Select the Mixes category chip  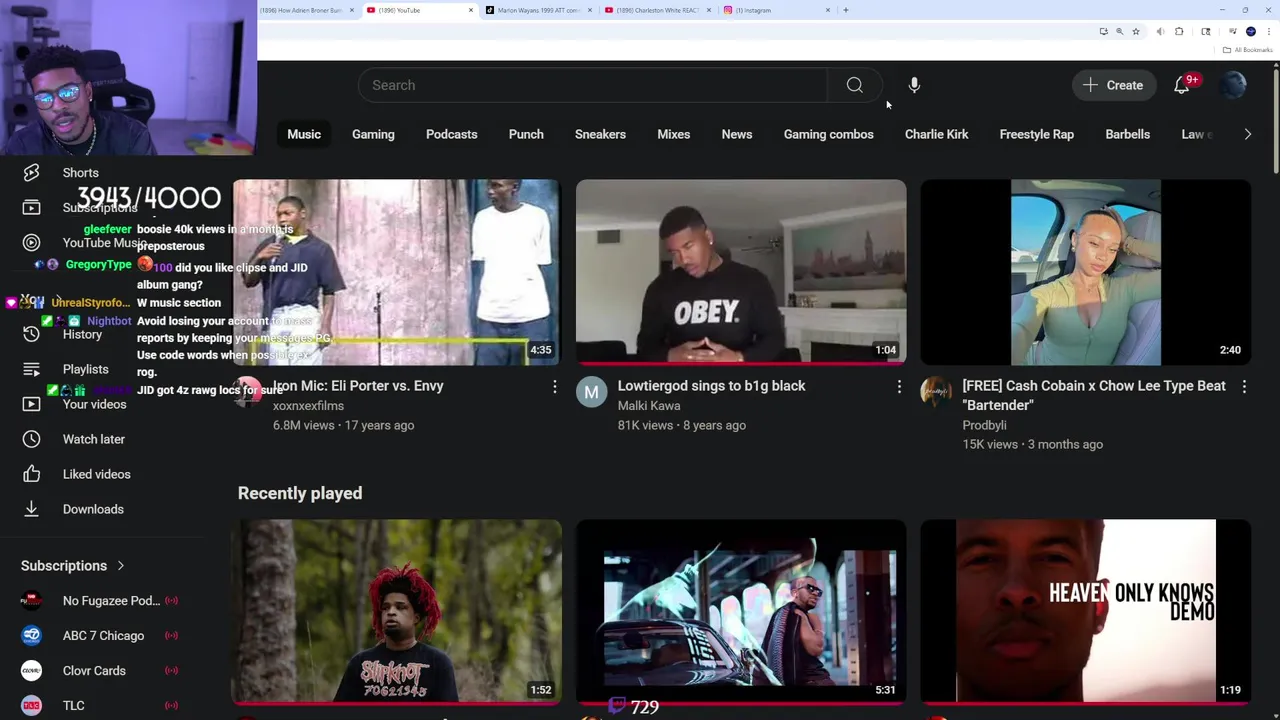pyautogui.click(x=673, y=134)
